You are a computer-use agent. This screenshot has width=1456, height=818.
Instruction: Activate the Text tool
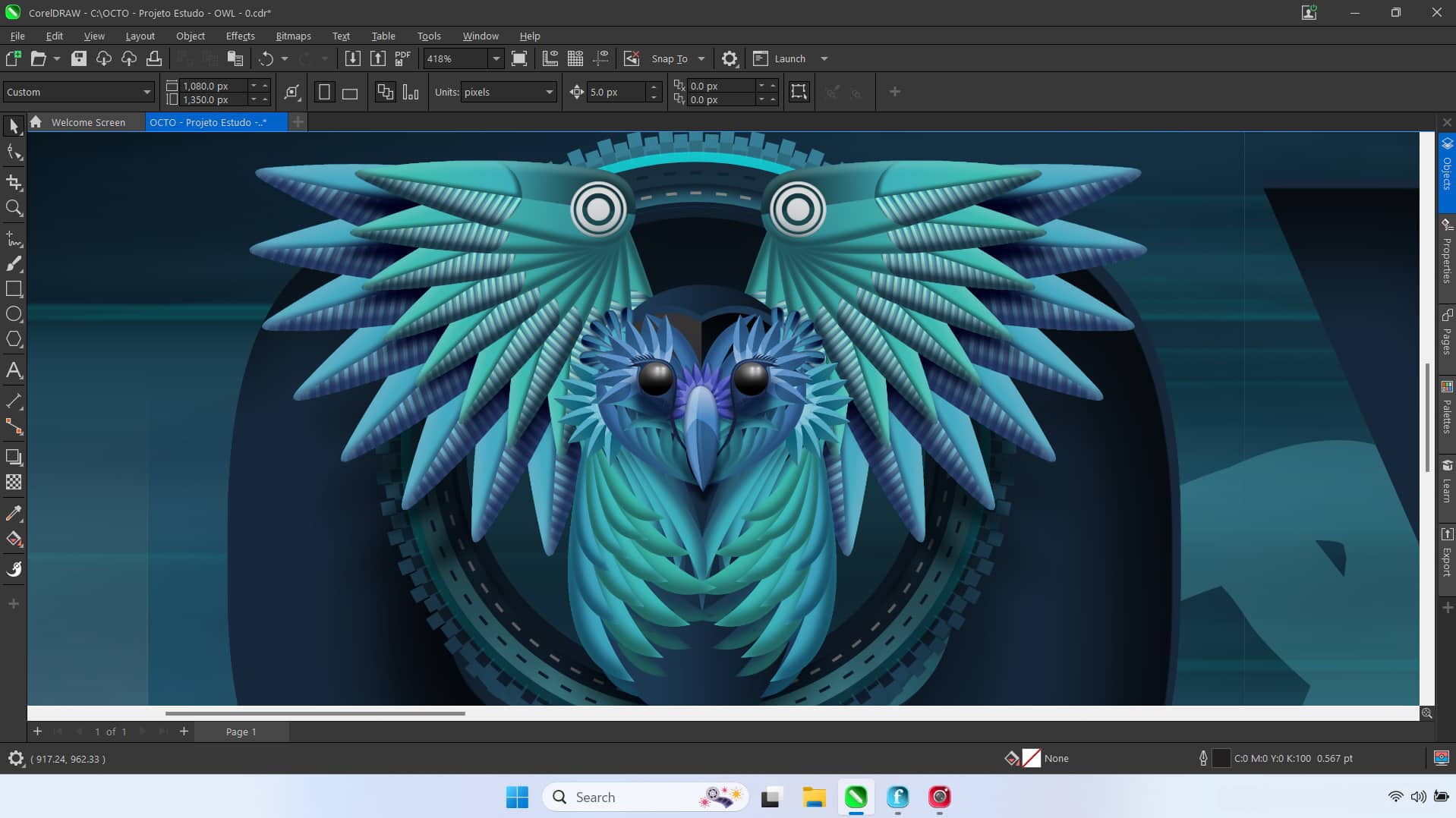pos(14,370)
